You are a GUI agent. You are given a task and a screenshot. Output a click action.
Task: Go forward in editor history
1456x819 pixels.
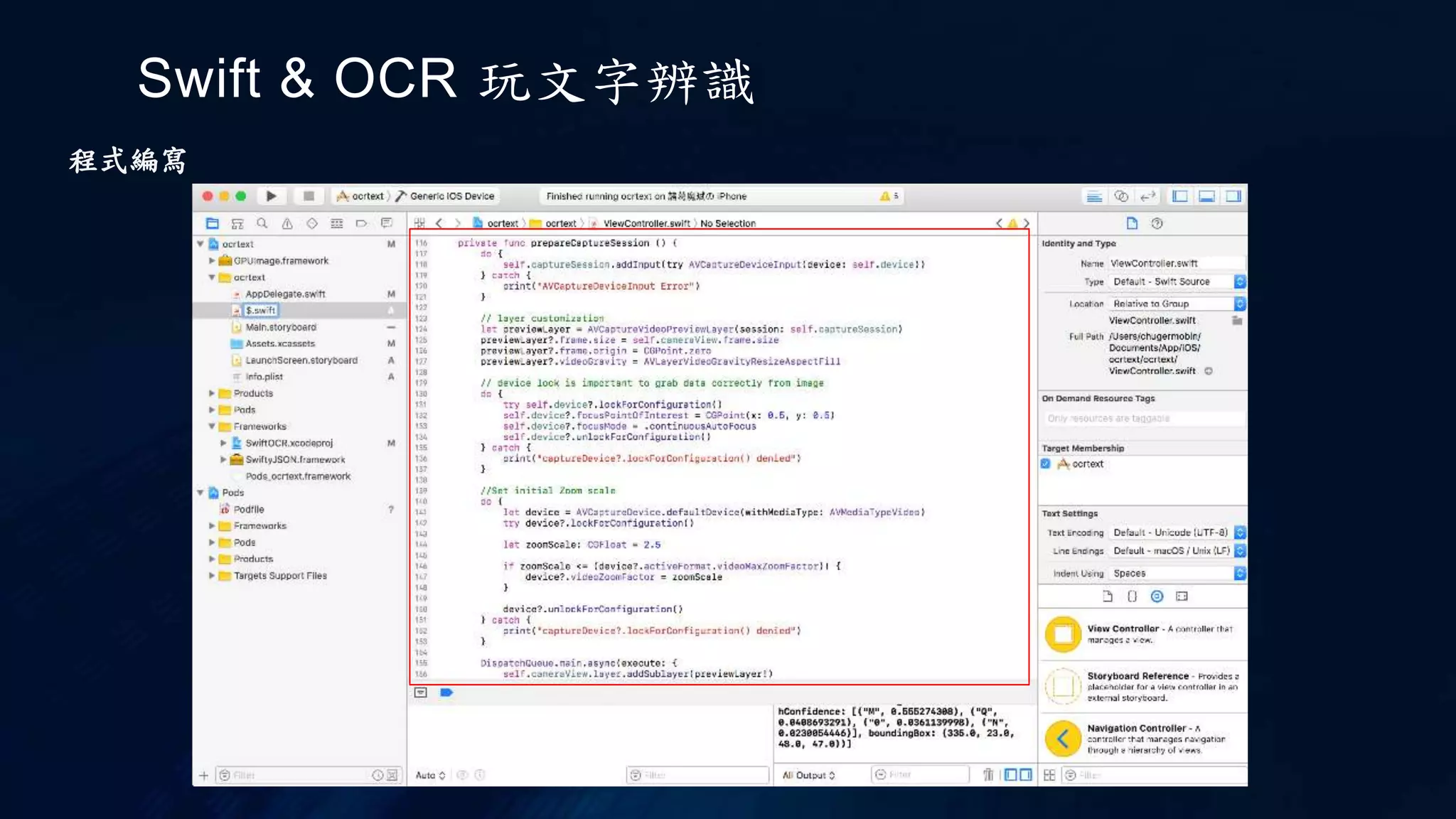coord(458,223)
